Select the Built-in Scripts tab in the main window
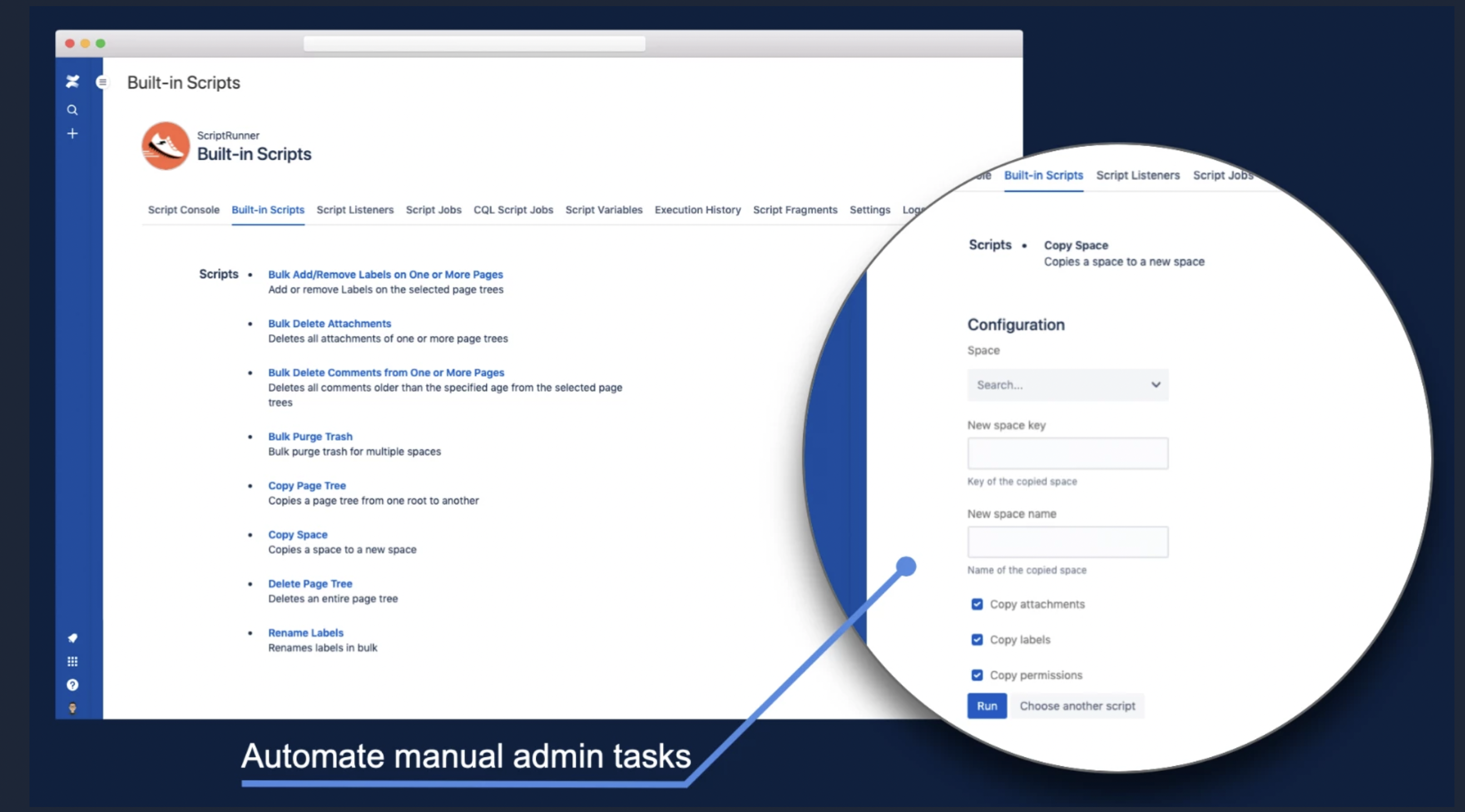 (268, 210)
